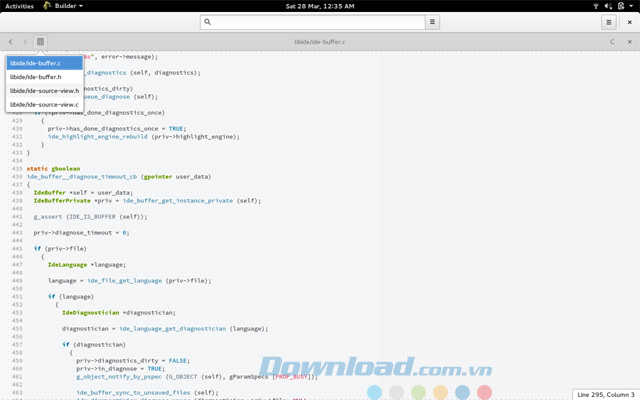This screenshot has width=640, height=400.
Task: Open the Builder application menu
Action: pos(61,5)
